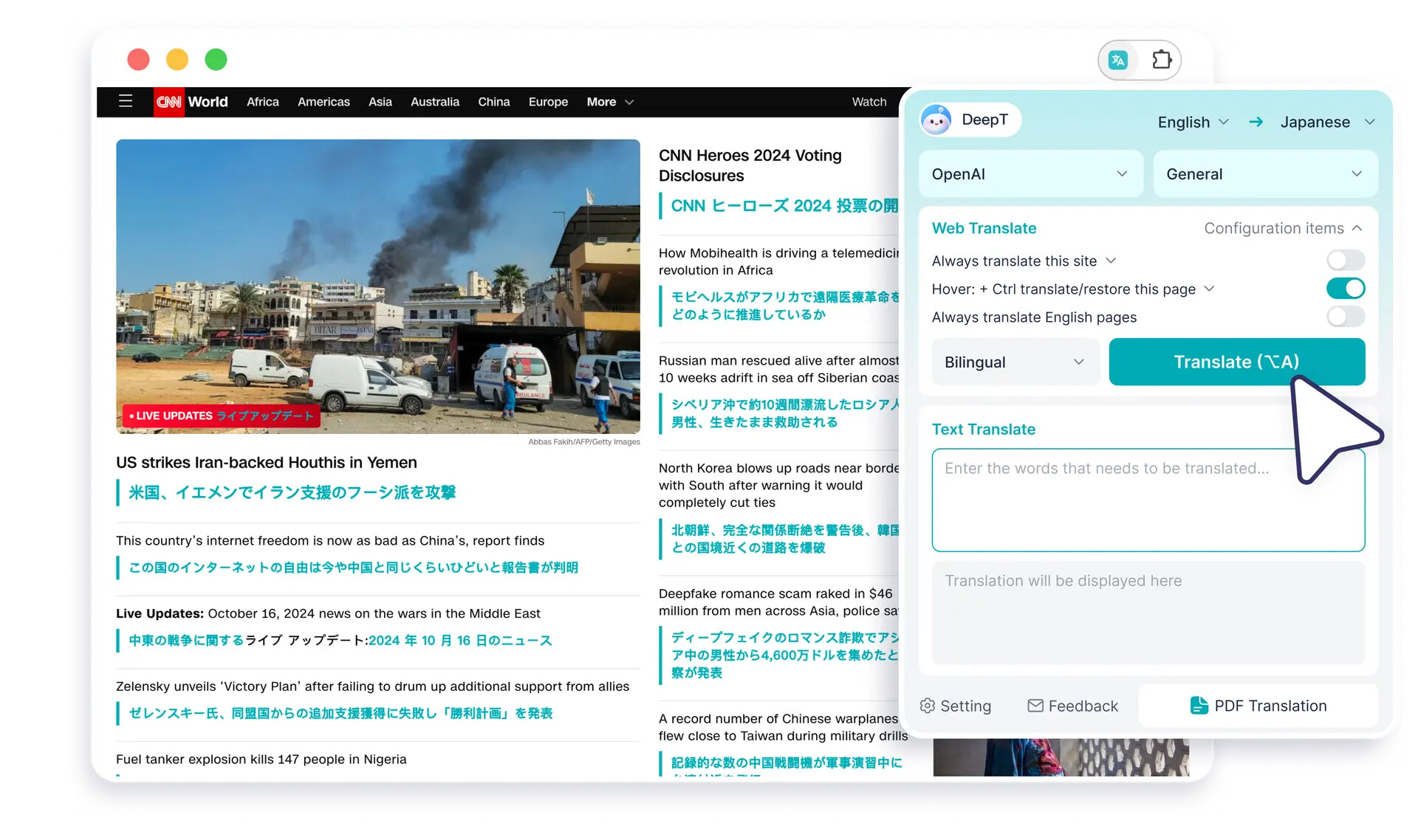
Task: Open the DeepT translate extension icon
Action: tap(1119, 61)
